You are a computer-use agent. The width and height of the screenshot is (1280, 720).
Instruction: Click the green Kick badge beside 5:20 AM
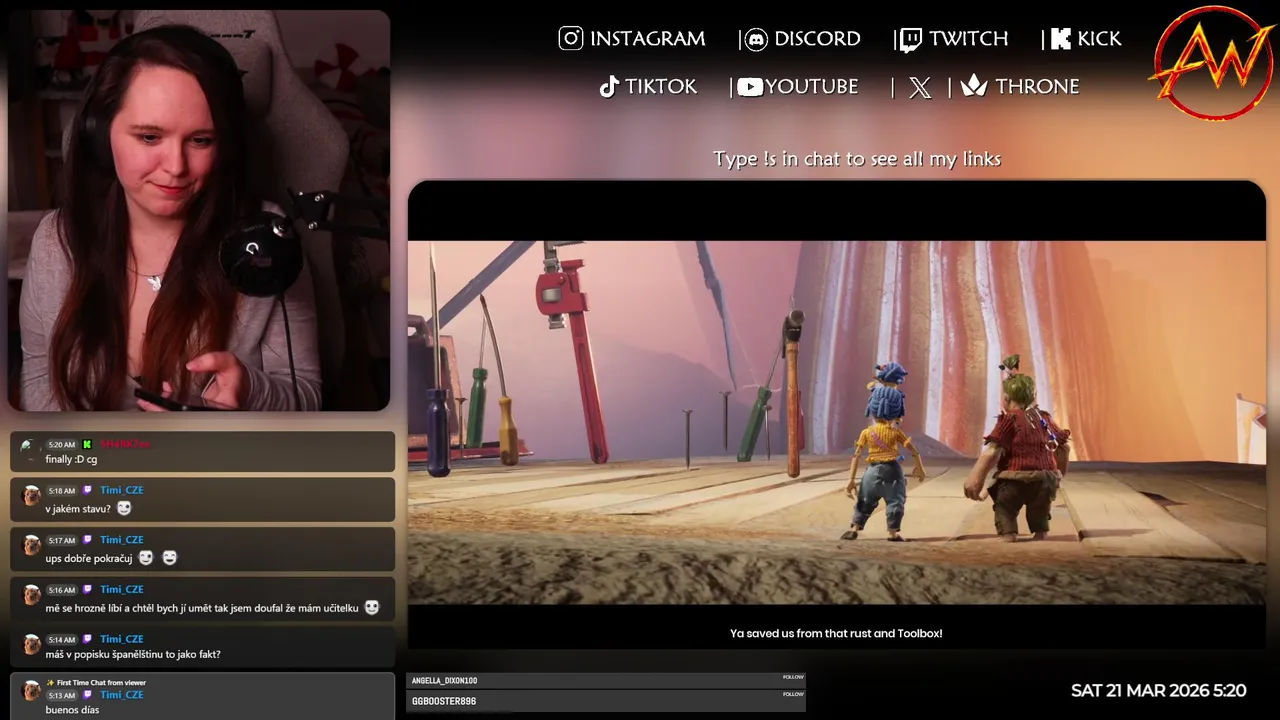[x=87, y=444]
